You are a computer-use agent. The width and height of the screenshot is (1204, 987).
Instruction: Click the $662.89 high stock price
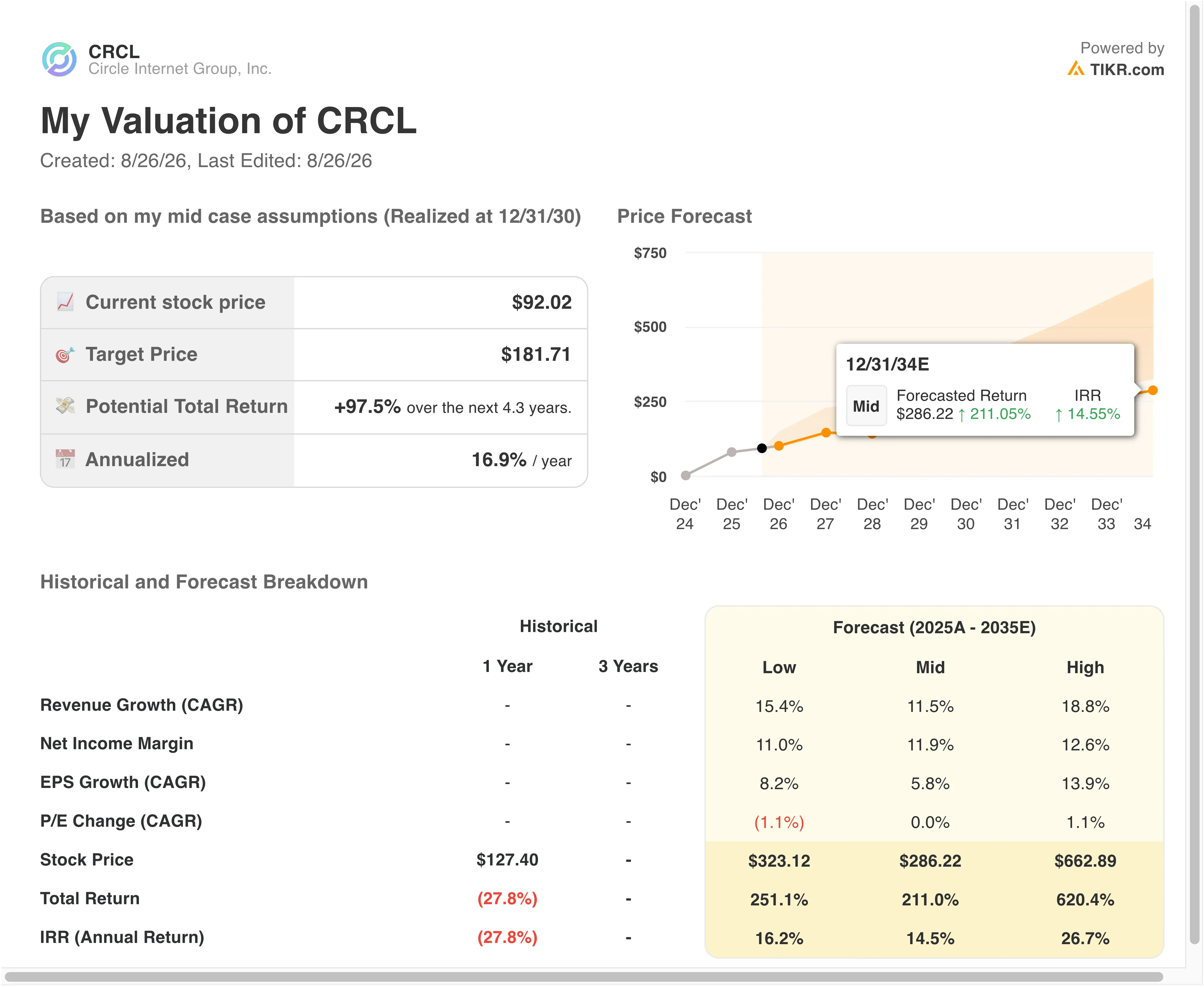click(x=1085, y=861)
